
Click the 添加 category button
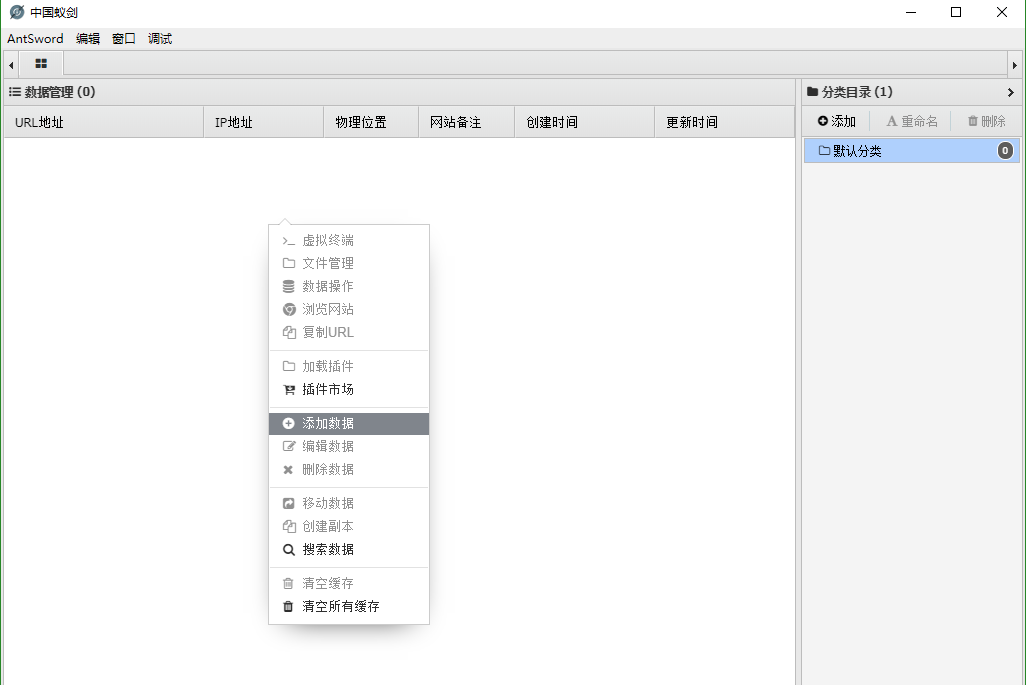point(836,121)
